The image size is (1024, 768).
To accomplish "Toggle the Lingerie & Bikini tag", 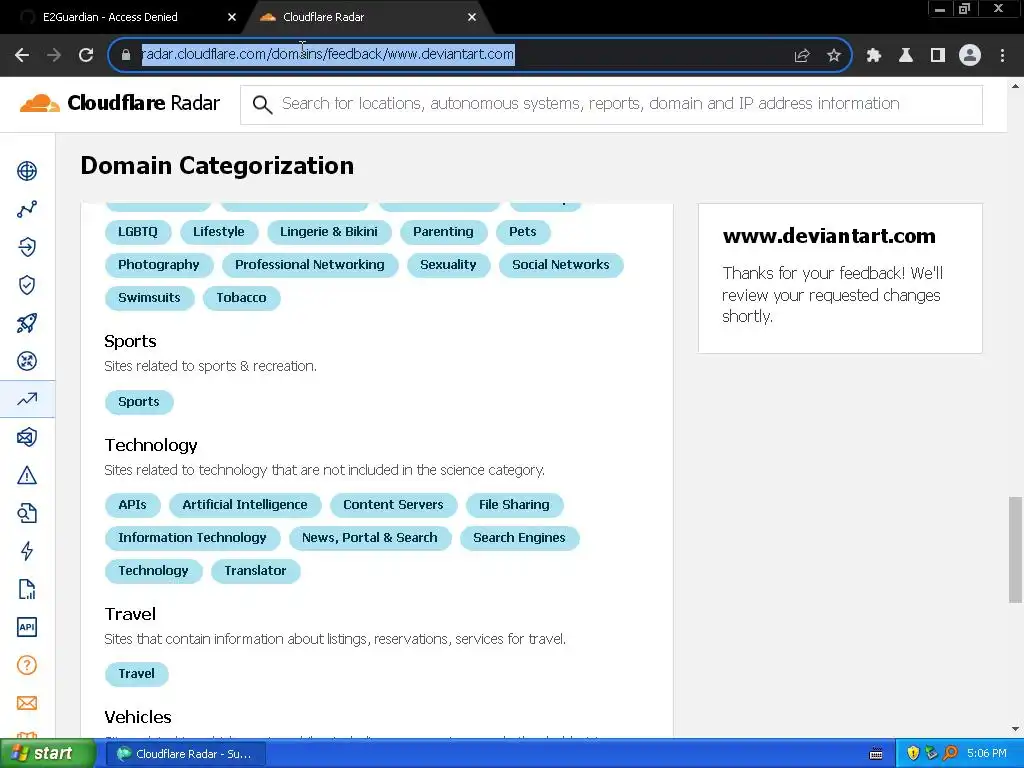I will (x=328, y=232).
